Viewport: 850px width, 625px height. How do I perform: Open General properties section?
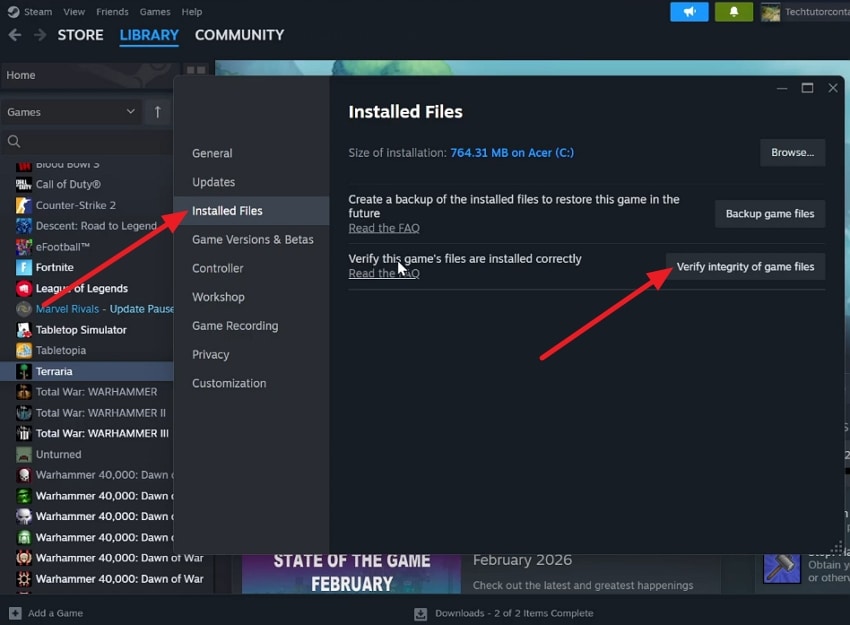[251, 153]
